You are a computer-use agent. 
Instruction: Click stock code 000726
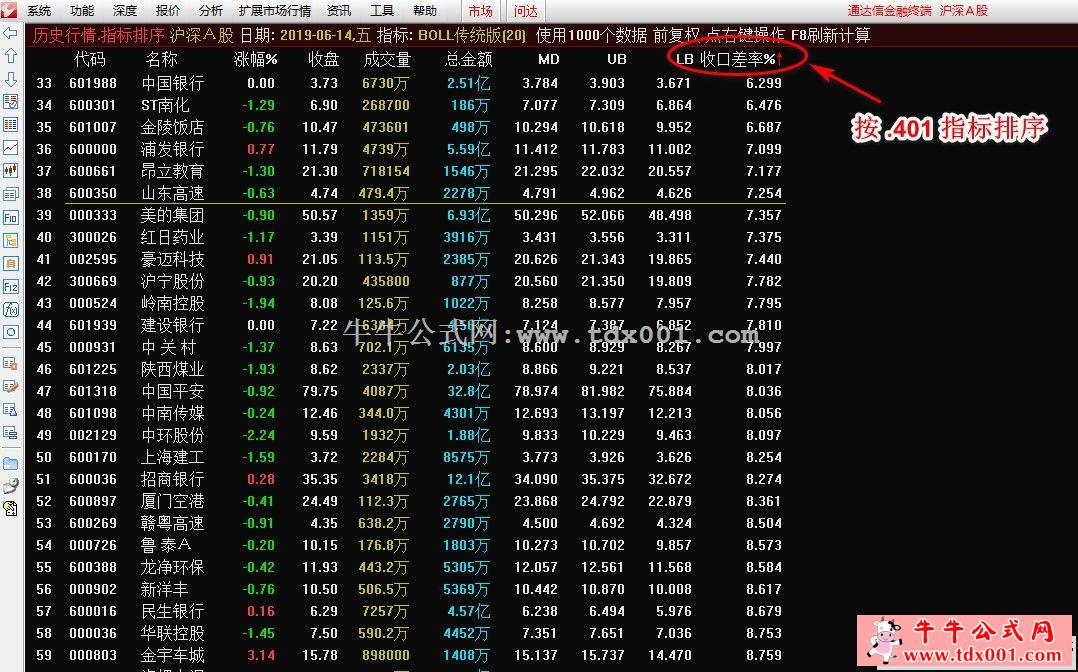point(93,545)
